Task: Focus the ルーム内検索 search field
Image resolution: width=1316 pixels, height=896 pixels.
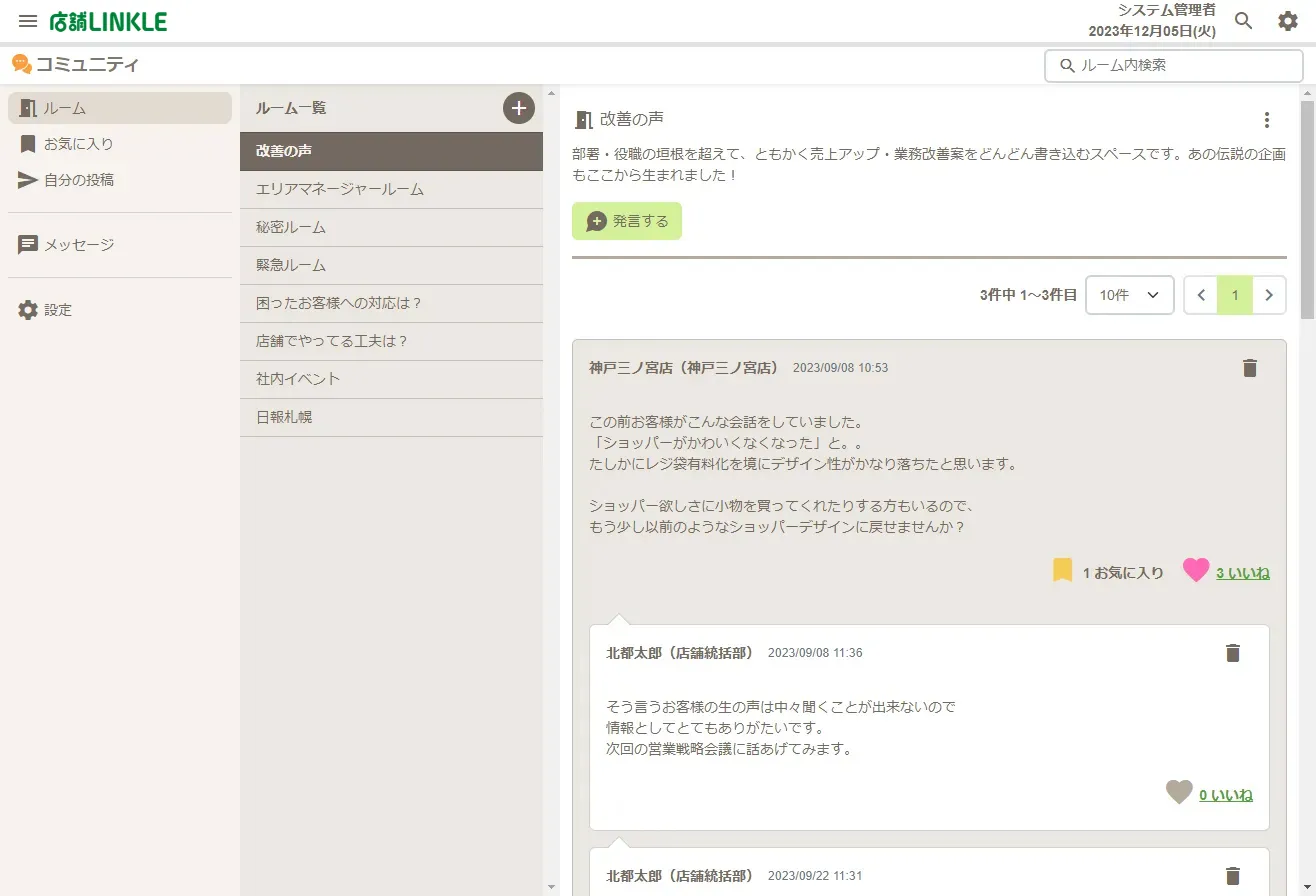Action: [1174, 65]
